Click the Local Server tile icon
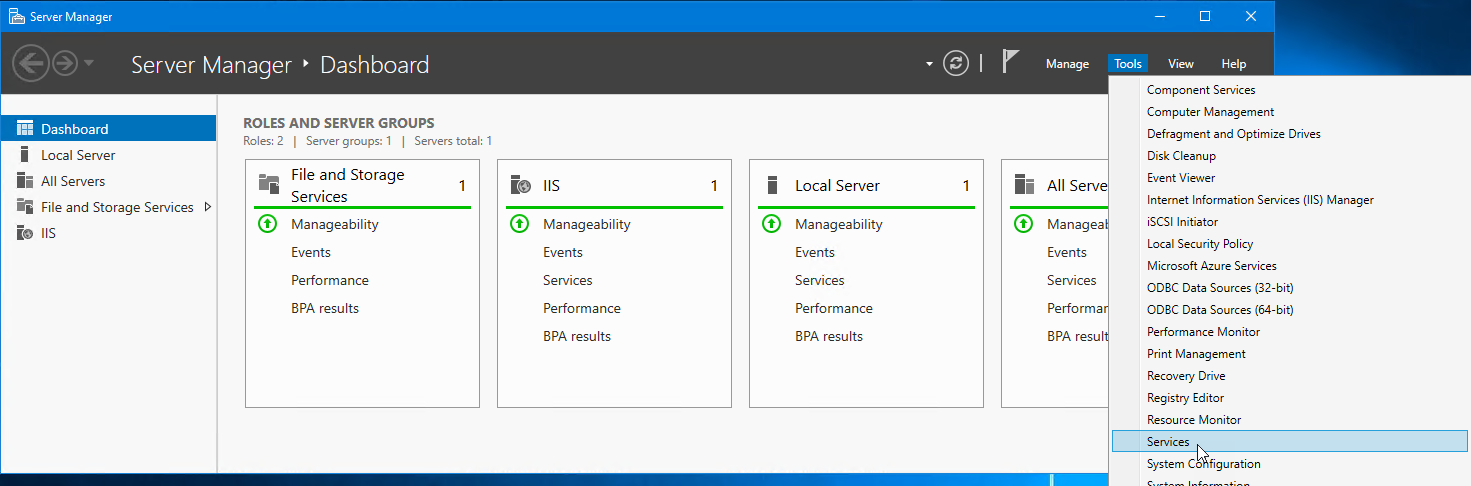This screenshot has width=1471, height=486. click(772, 185)
